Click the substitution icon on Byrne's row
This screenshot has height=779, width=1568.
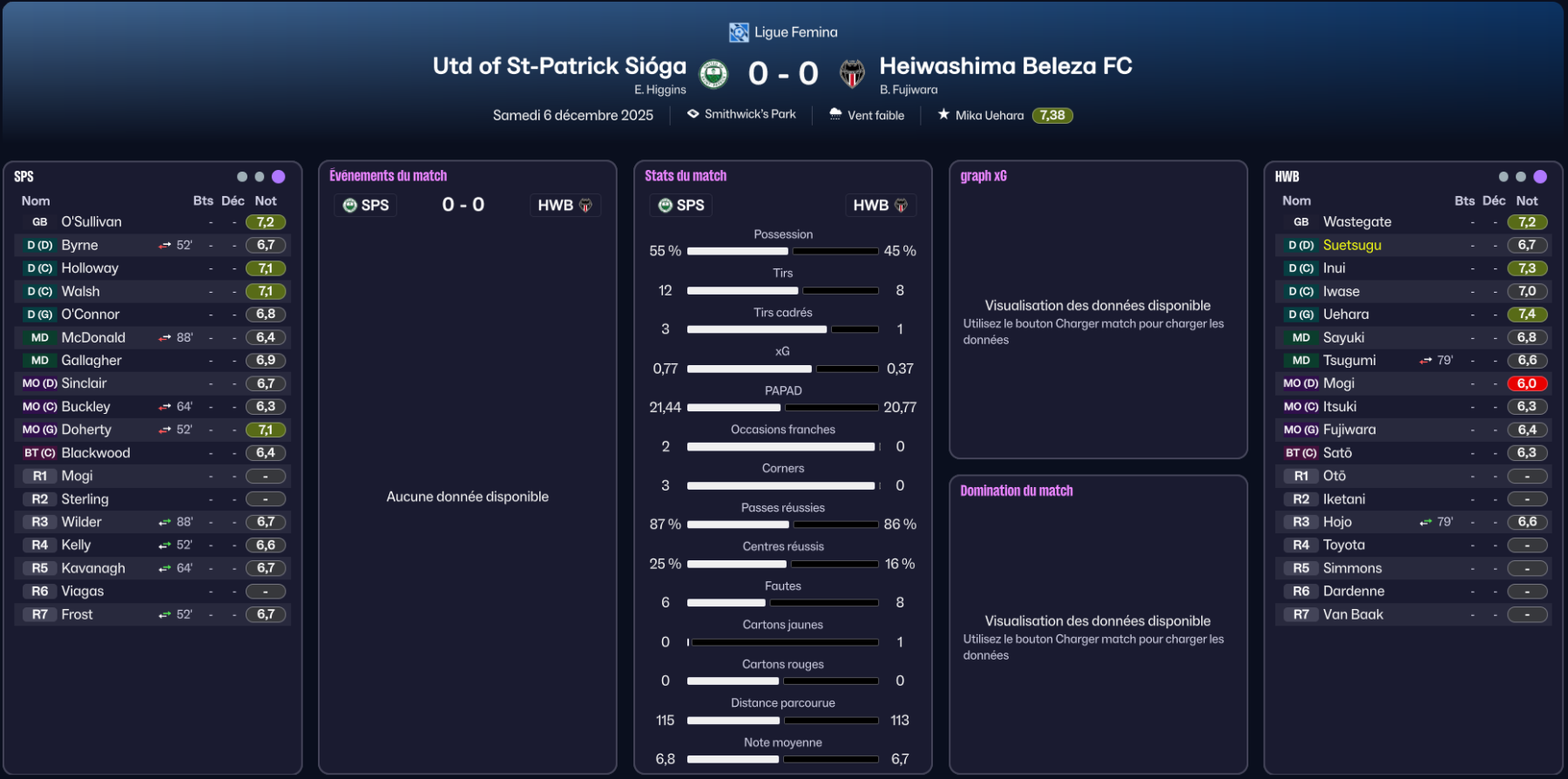click(x=165, y=246)
